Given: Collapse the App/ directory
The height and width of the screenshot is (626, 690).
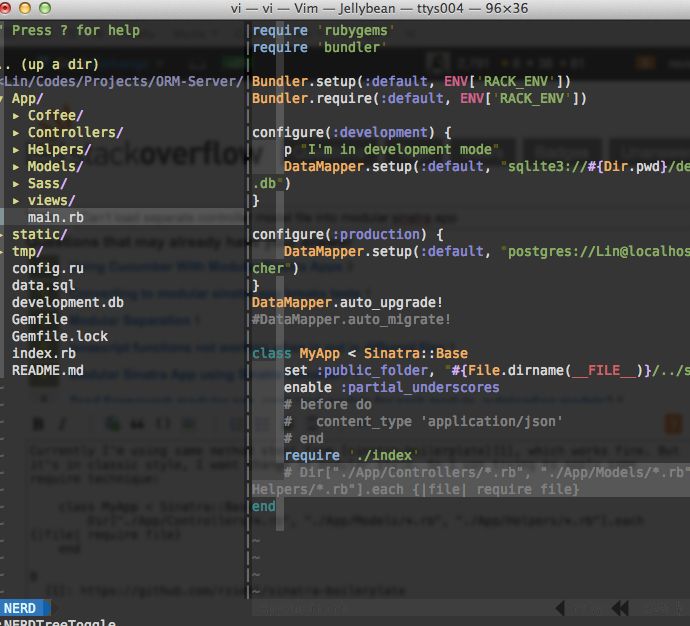Looking at the screenshot, I should (27, 99).
